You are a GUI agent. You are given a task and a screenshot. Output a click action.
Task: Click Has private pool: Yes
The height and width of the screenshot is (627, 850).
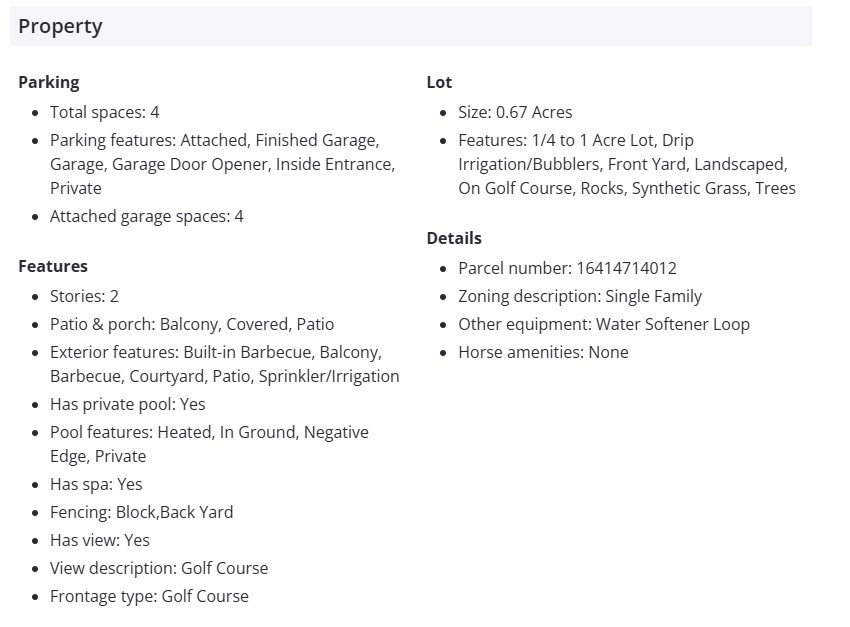click(x=127, y=404)
